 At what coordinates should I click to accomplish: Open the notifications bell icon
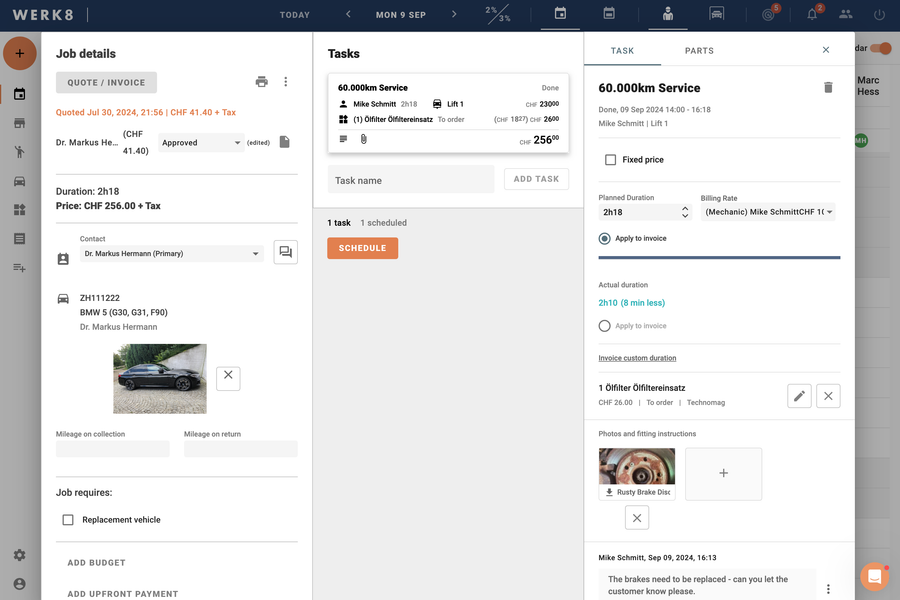pos(812,15)
